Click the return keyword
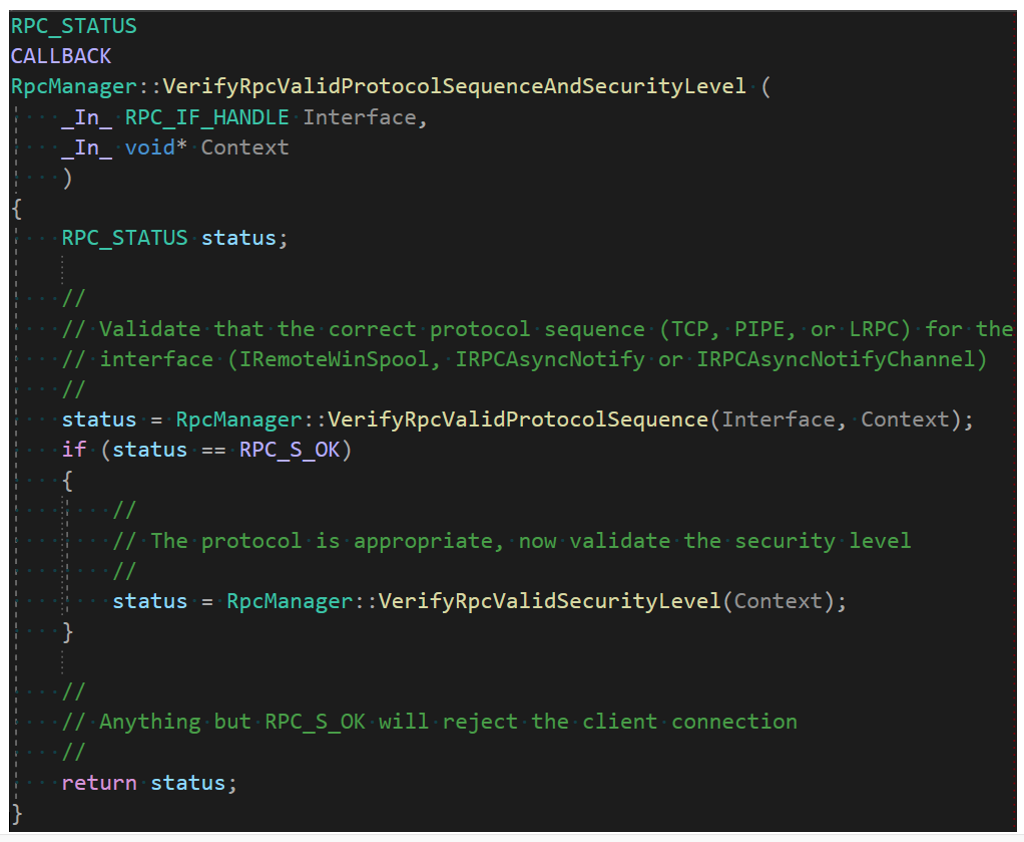The height and width of the screenshot is (842, 1024). pyautogui.click(x=99, y=782)
